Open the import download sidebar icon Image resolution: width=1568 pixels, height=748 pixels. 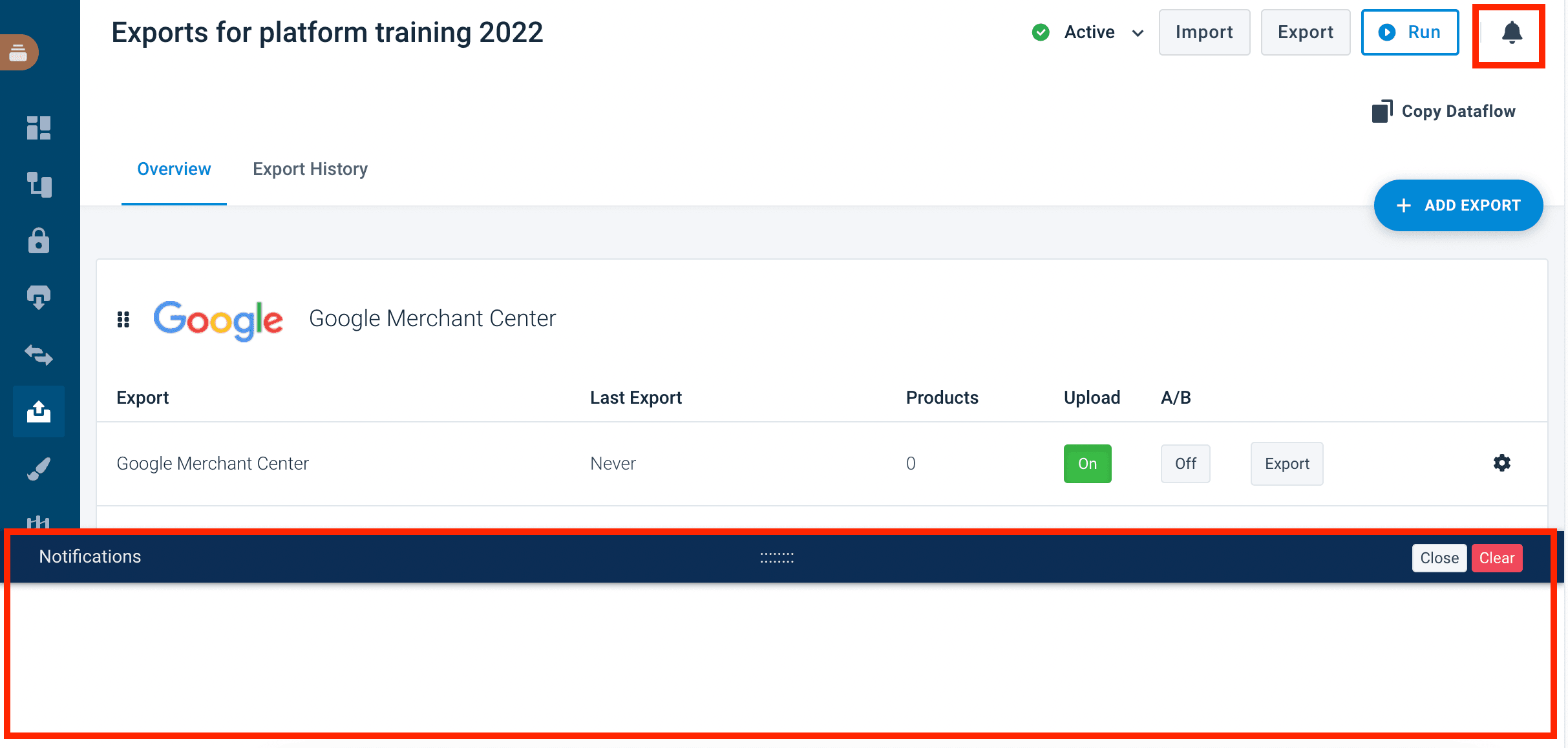[x=39, y=298]
